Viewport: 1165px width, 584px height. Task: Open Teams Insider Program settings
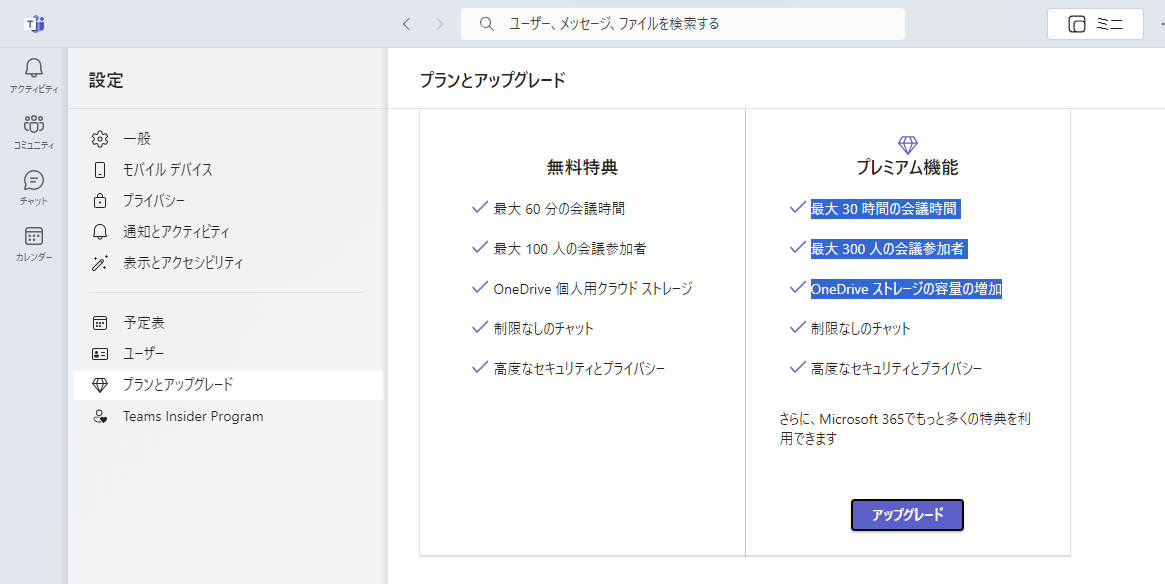tap(228, 416)
